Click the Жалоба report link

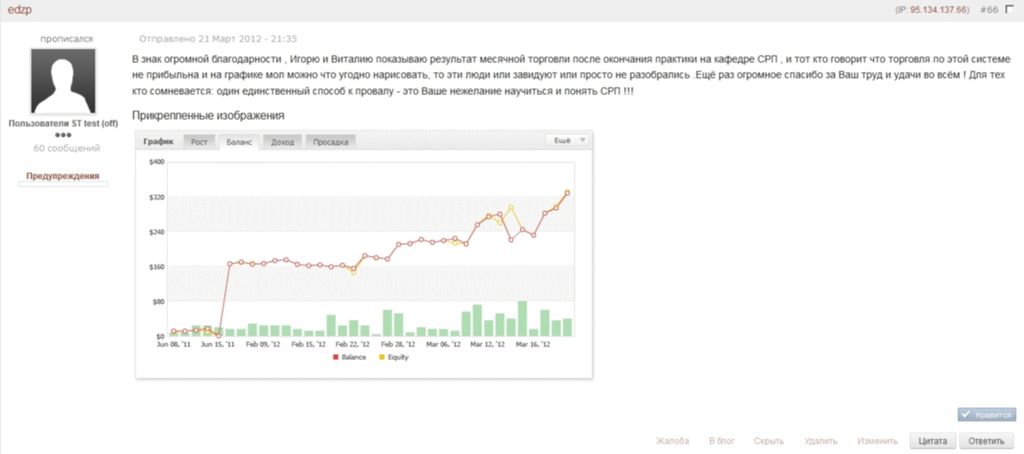(672, 441)
